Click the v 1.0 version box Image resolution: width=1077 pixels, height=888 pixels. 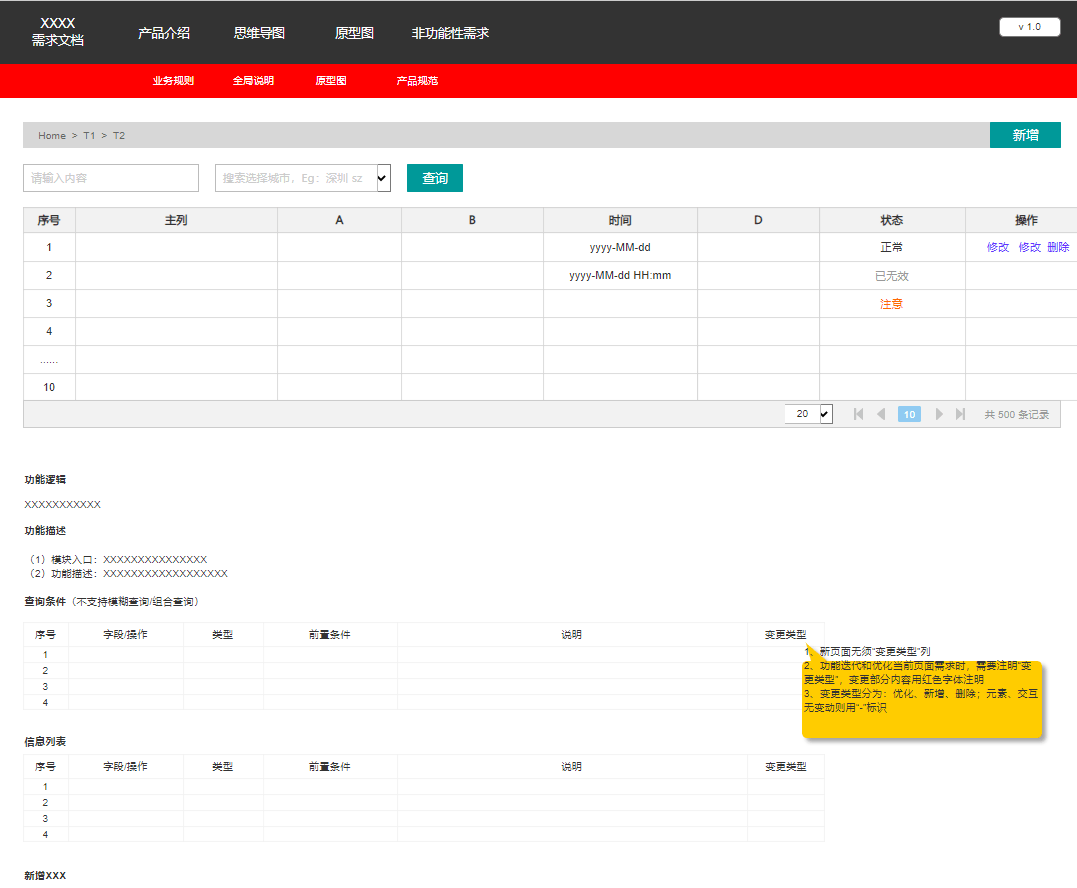point(1030,27)
